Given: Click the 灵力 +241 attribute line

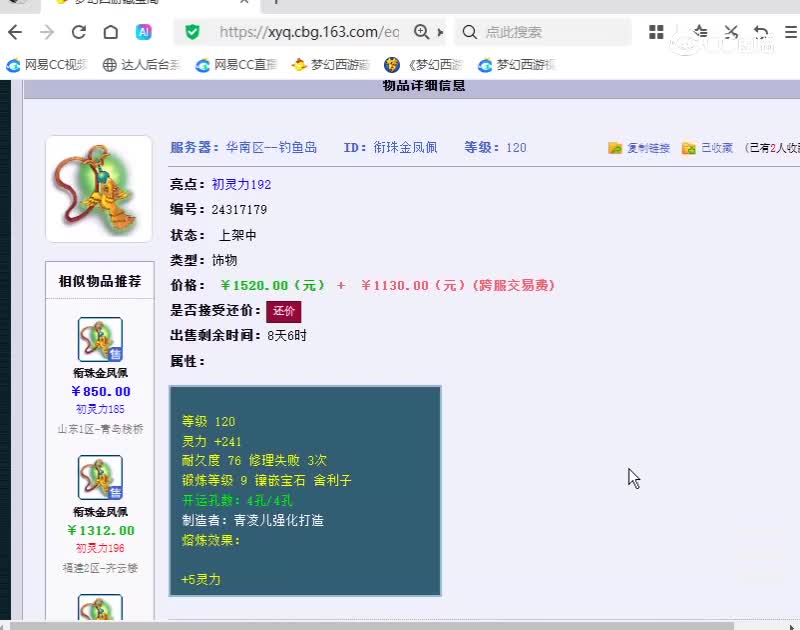Looking at the screenshot, I should point(211,441).
